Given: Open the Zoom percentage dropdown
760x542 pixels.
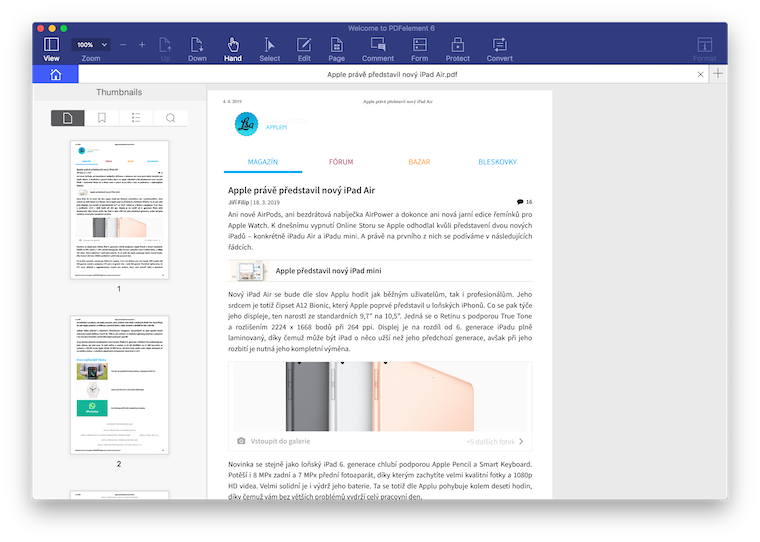Looking at the screenshot, I should 91,45.
